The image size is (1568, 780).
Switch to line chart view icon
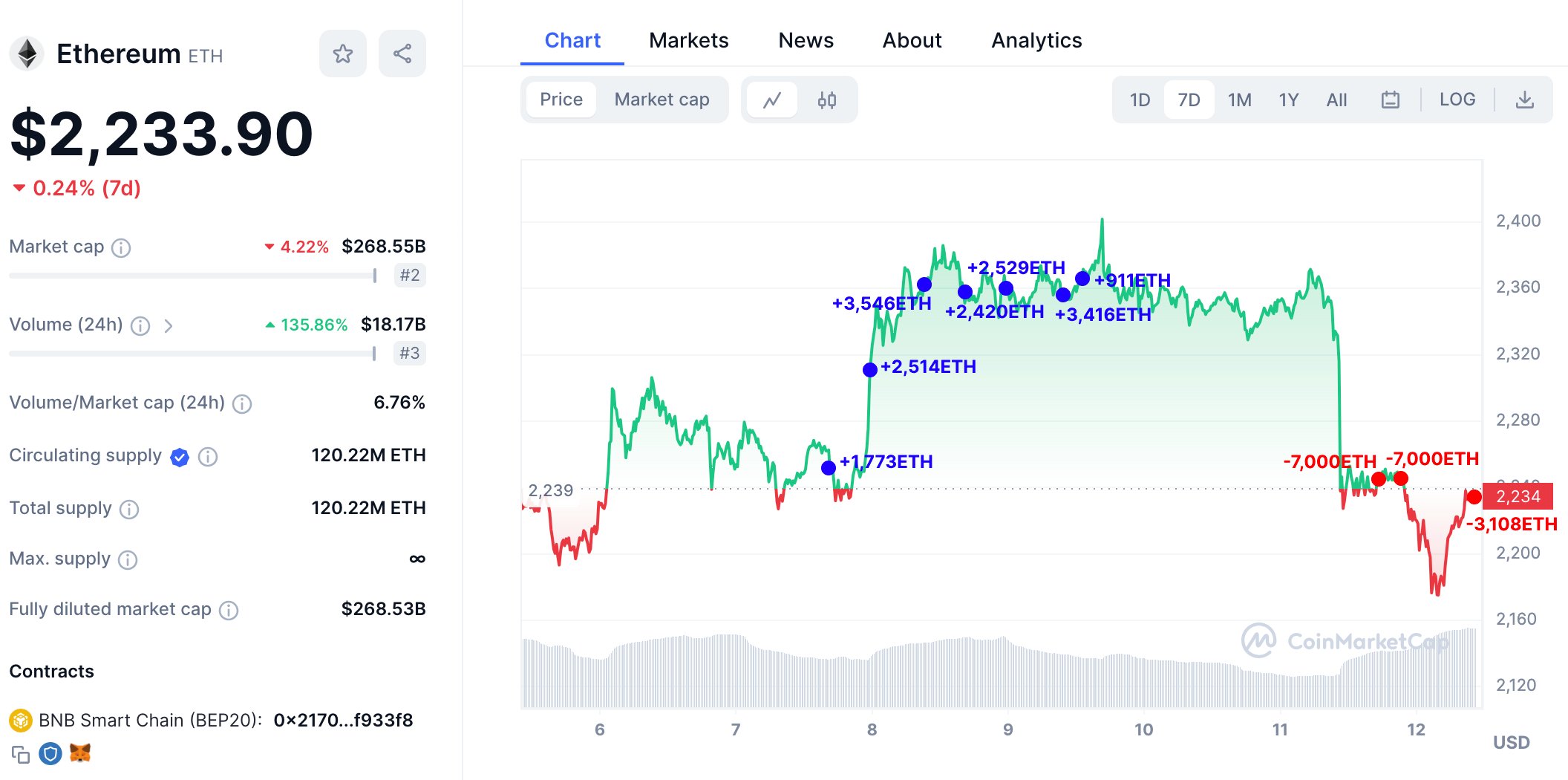coord(772,100)
